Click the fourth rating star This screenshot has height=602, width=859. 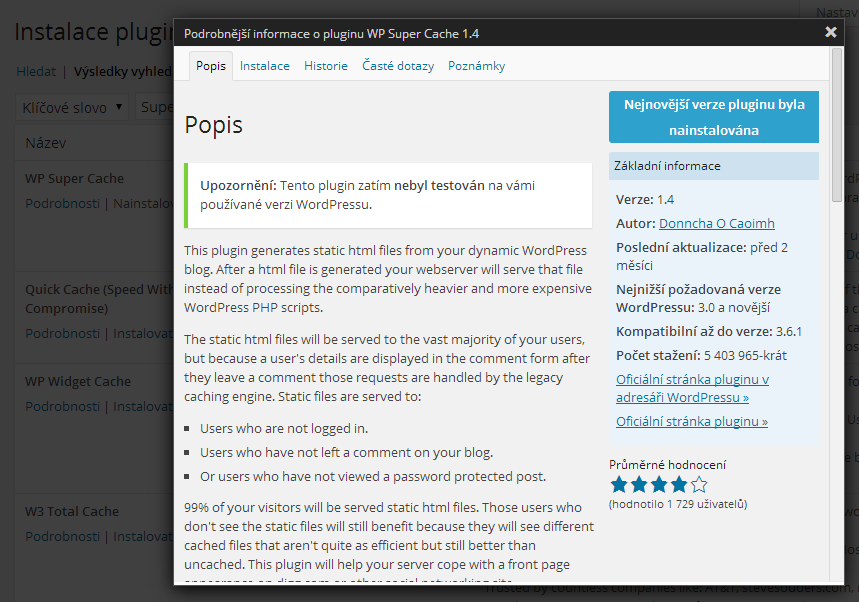pos(679,484)
